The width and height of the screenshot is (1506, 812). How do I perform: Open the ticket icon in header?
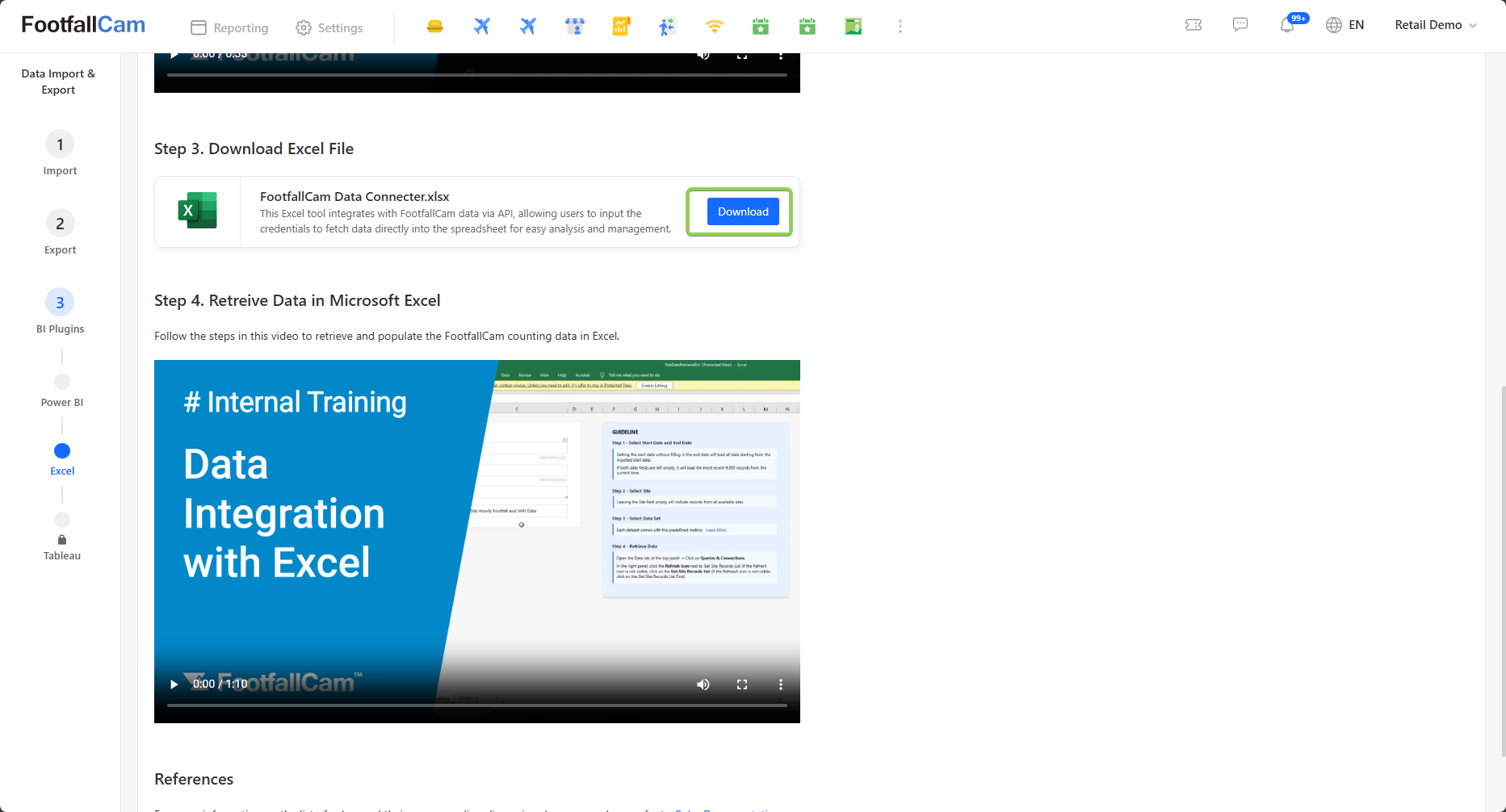tap(1193, 25)
